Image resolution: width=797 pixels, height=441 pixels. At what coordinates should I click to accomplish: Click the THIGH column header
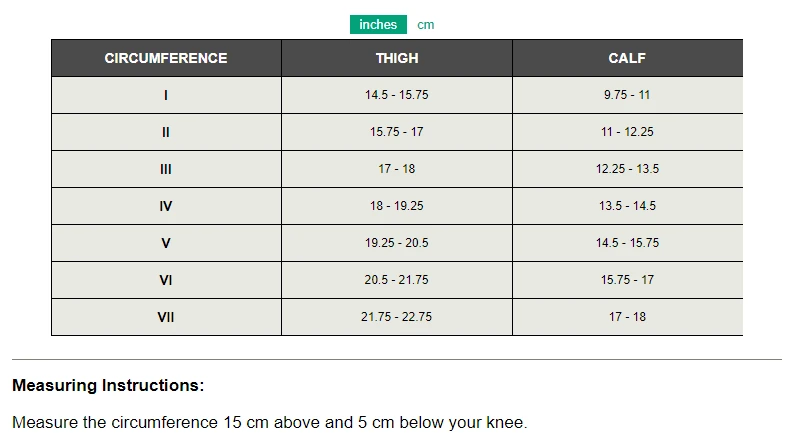click(397, 58)
